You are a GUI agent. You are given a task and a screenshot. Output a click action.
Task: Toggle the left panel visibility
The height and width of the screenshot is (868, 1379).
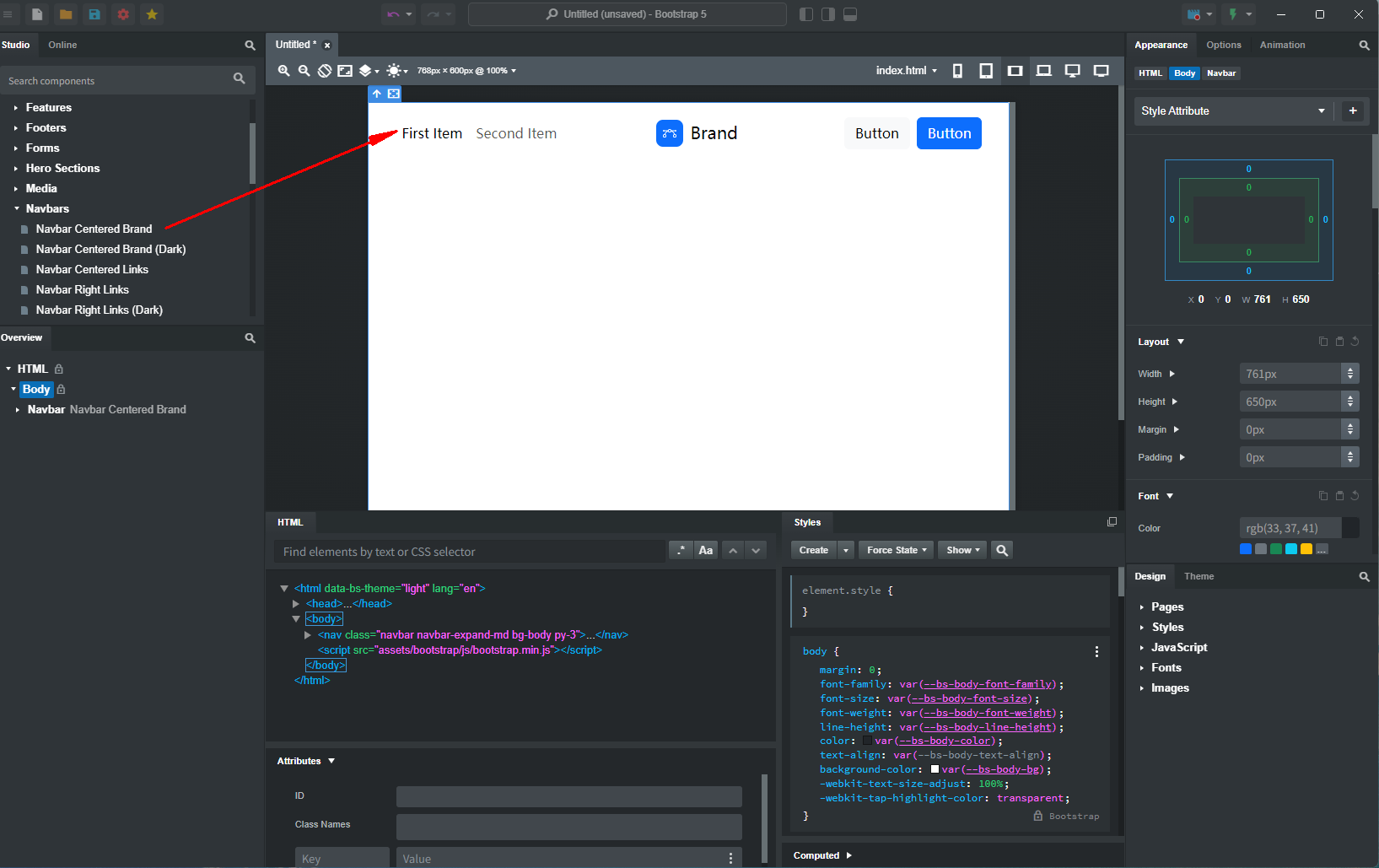click(x=806, y=14)
